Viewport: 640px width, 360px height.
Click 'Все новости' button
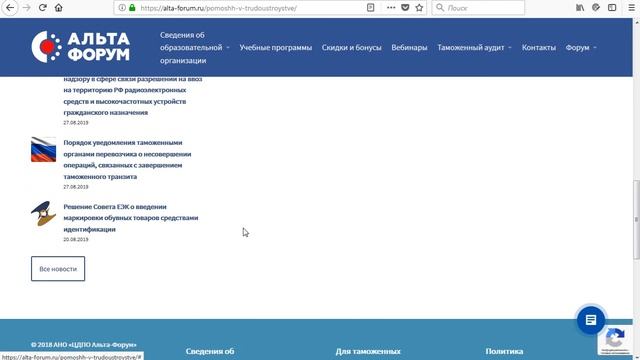58,269
